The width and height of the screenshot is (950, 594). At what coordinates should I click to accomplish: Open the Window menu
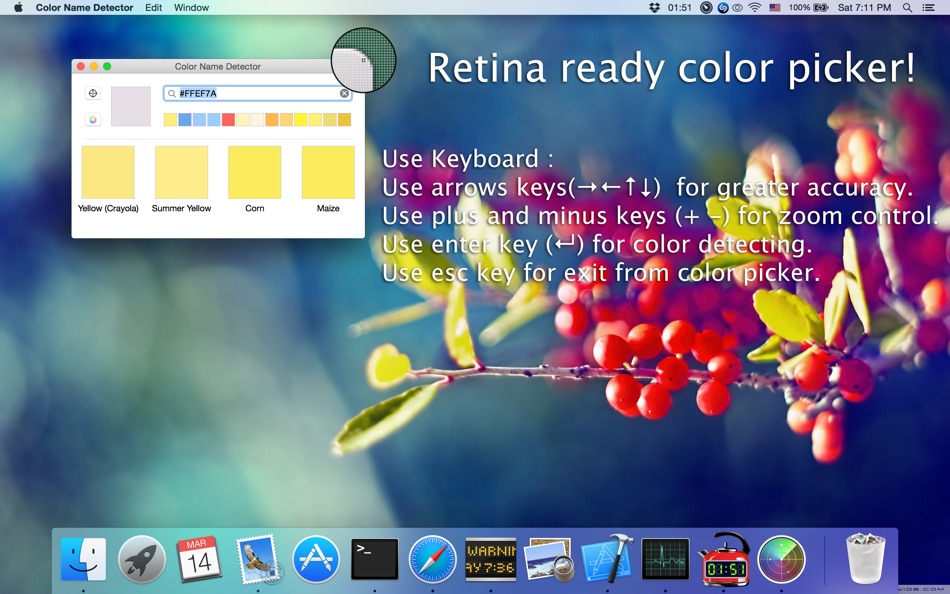191,7
